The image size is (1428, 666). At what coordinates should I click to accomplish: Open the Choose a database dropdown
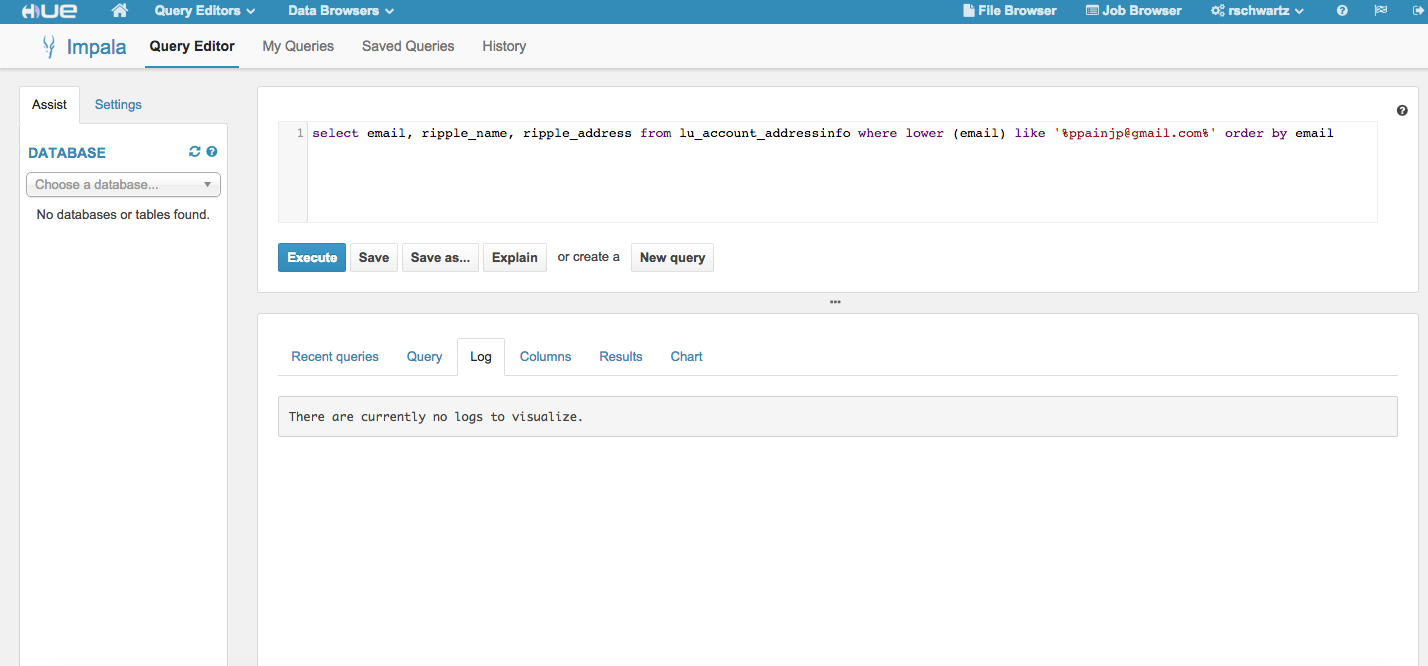click(123, 184)
